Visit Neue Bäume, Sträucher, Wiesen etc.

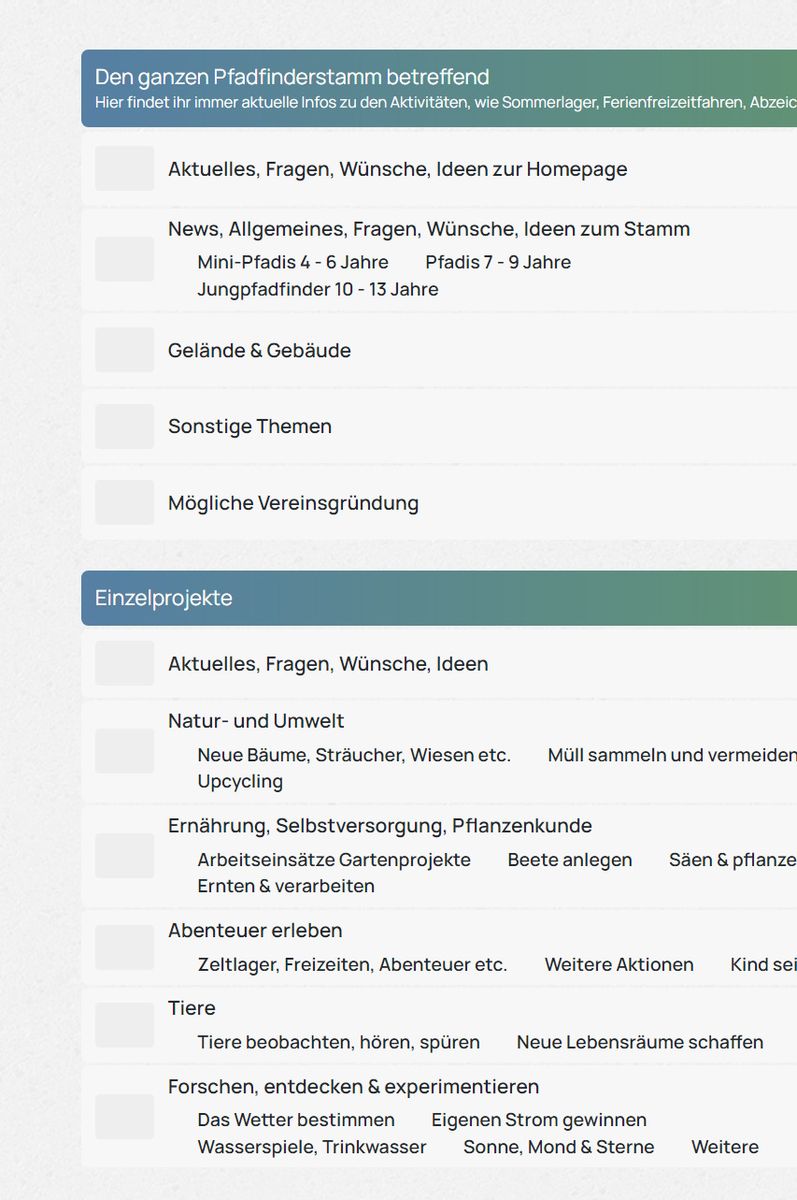tap(354, 755)
